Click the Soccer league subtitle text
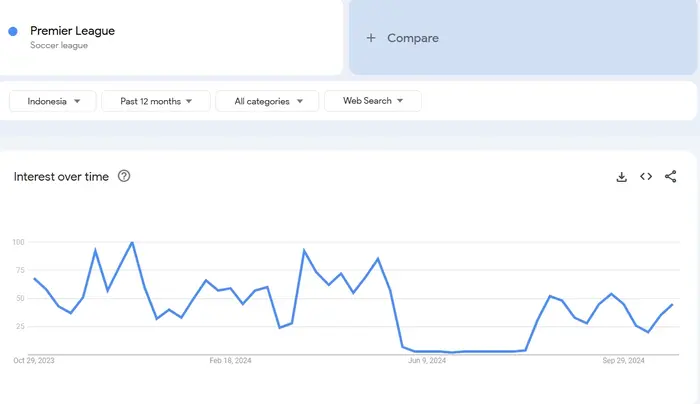This screenshot has height=404, width=700. [x=59, y=45]
